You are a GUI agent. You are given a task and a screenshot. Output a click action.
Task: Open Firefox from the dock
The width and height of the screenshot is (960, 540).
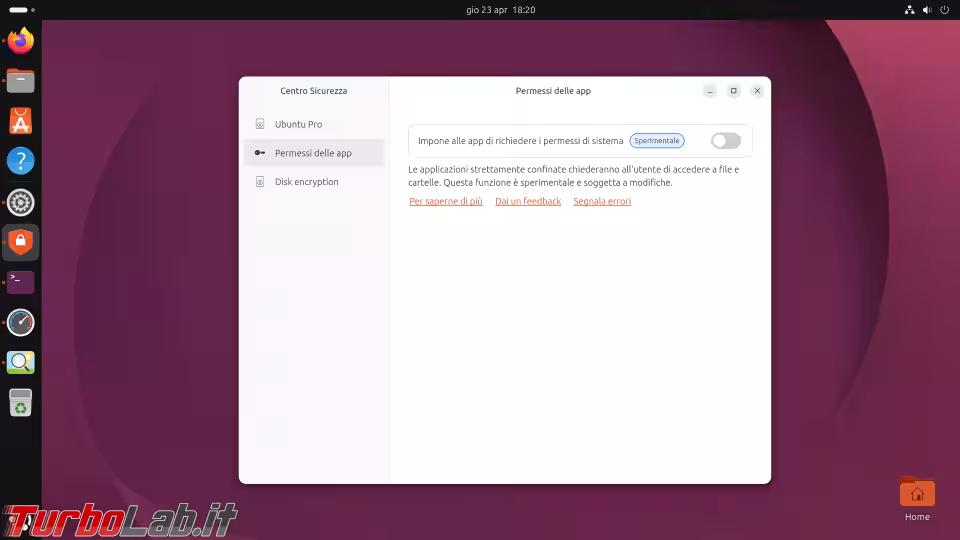[x=20, y=41]
